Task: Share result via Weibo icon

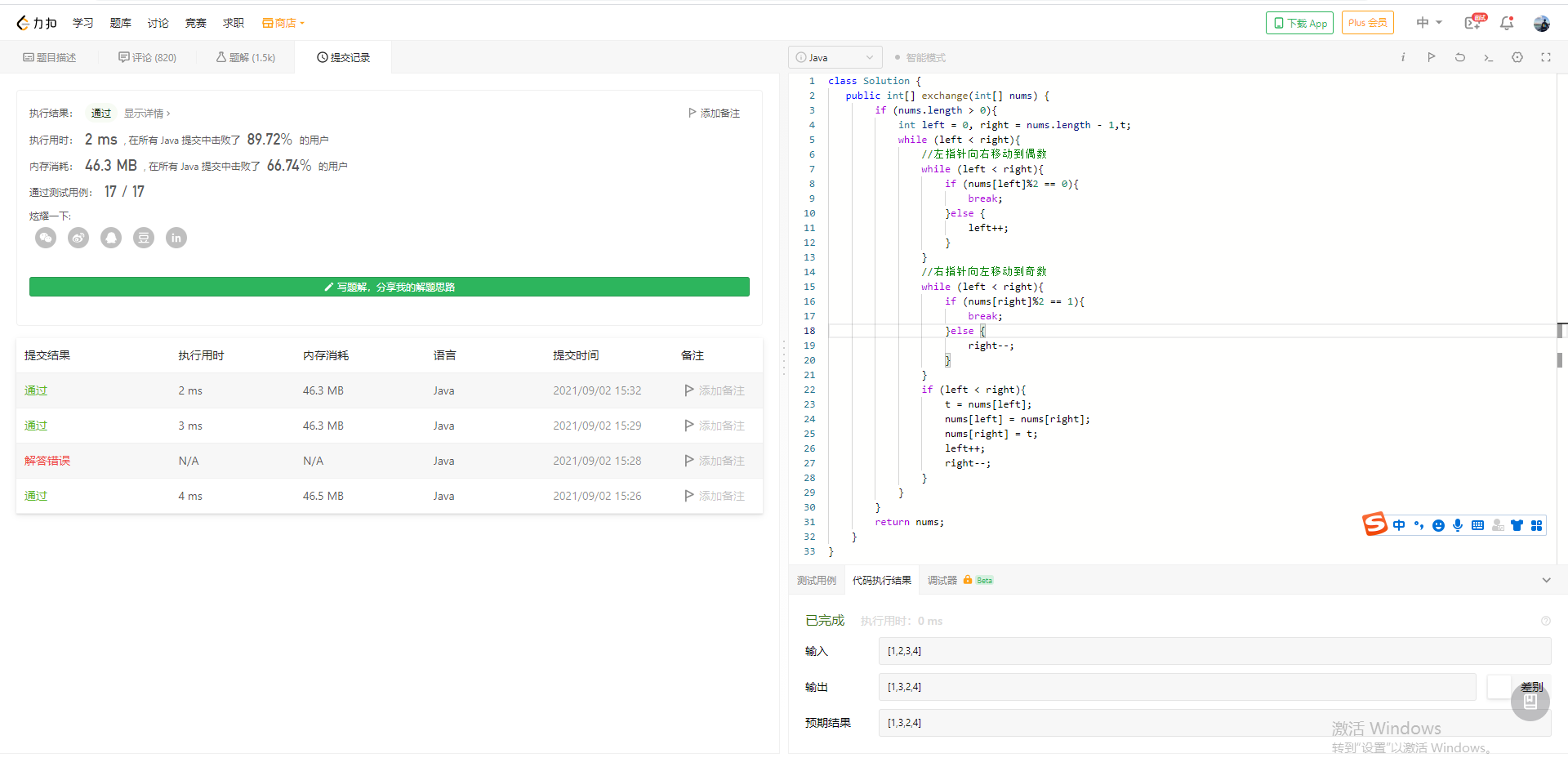Action: tap(78, 238)
